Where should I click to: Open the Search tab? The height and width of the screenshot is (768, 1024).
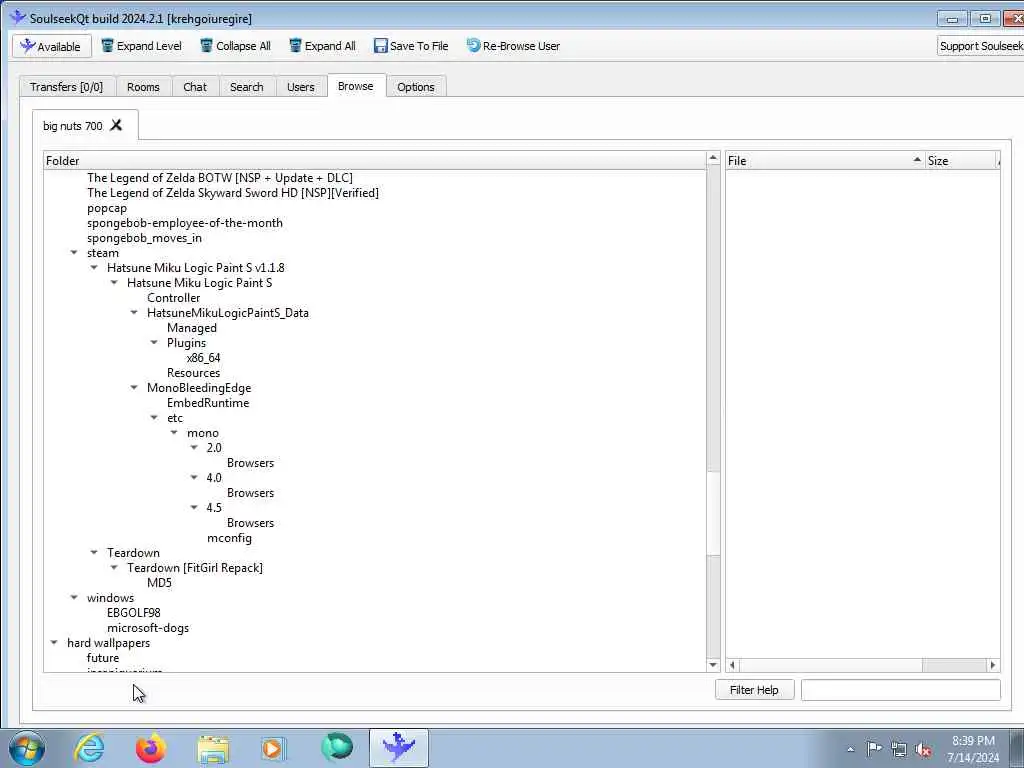[247, 87]
